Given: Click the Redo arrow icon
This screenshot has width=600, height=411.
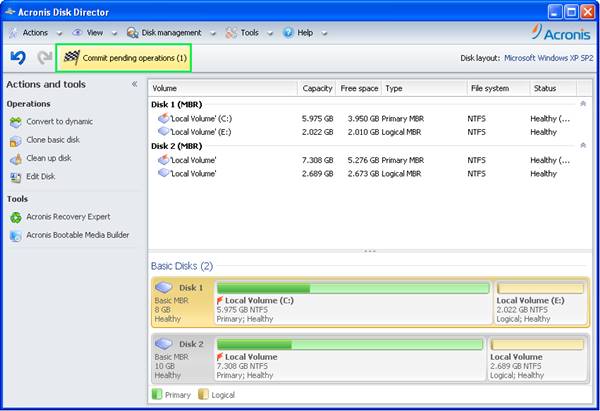Looking at the screenshot, I should click(x=45, y=58).
